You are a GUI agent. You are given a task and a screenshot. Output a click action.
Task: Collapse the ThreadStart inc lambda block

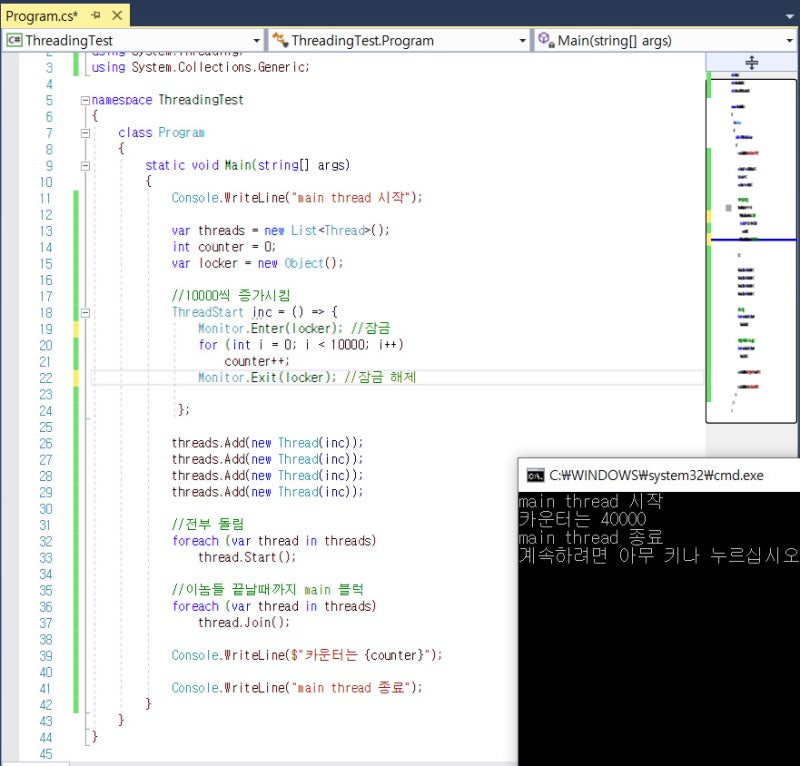pos(84,313)
